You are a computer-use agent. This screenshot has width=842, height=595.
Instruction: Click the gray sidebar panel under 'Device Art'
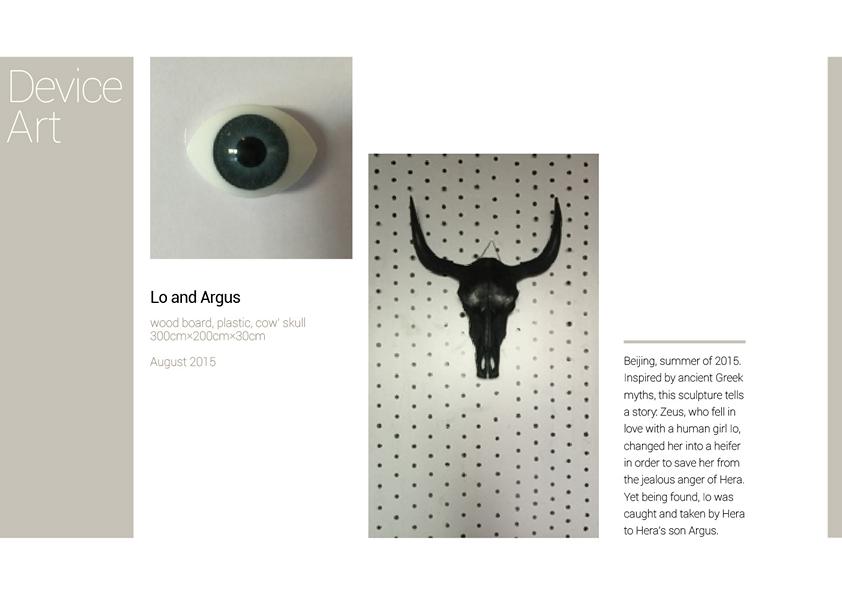(67, 344)
